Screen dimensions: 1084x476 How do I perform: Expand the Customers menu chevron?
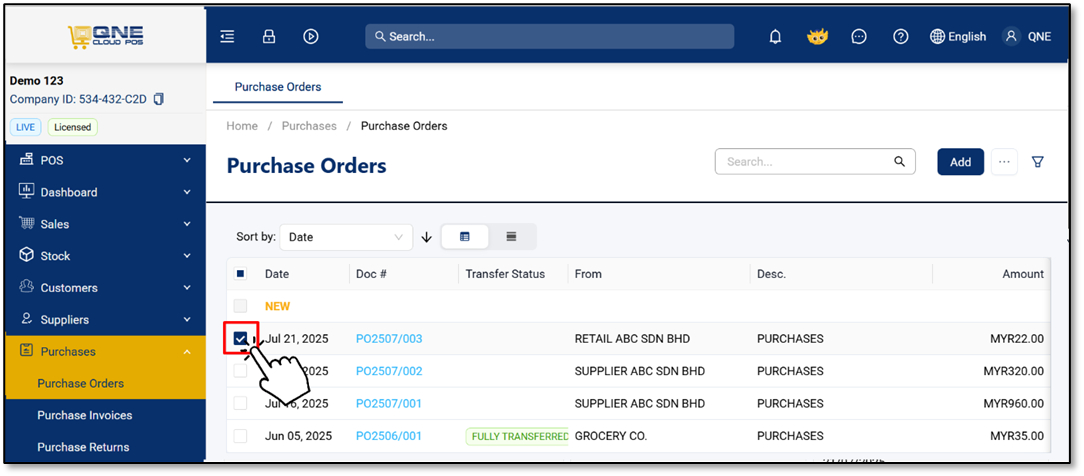click(x=187, y=287)
